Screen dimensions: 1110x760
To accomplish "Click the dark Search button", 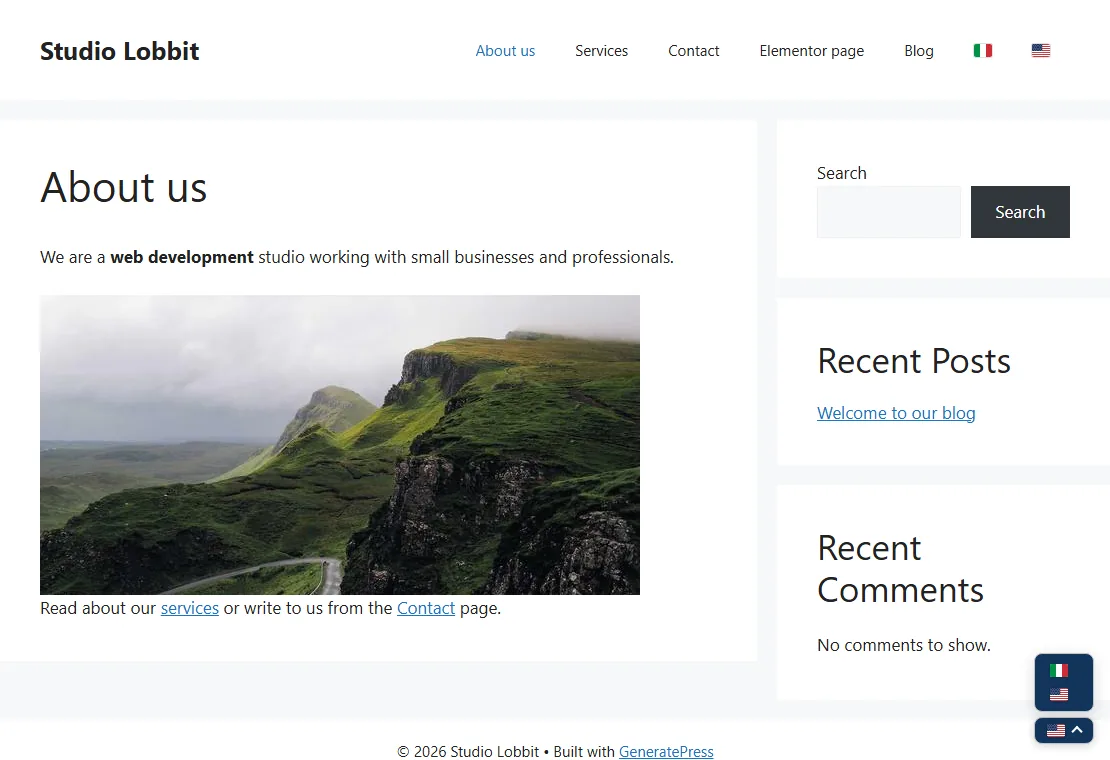I will (1020, 212).
